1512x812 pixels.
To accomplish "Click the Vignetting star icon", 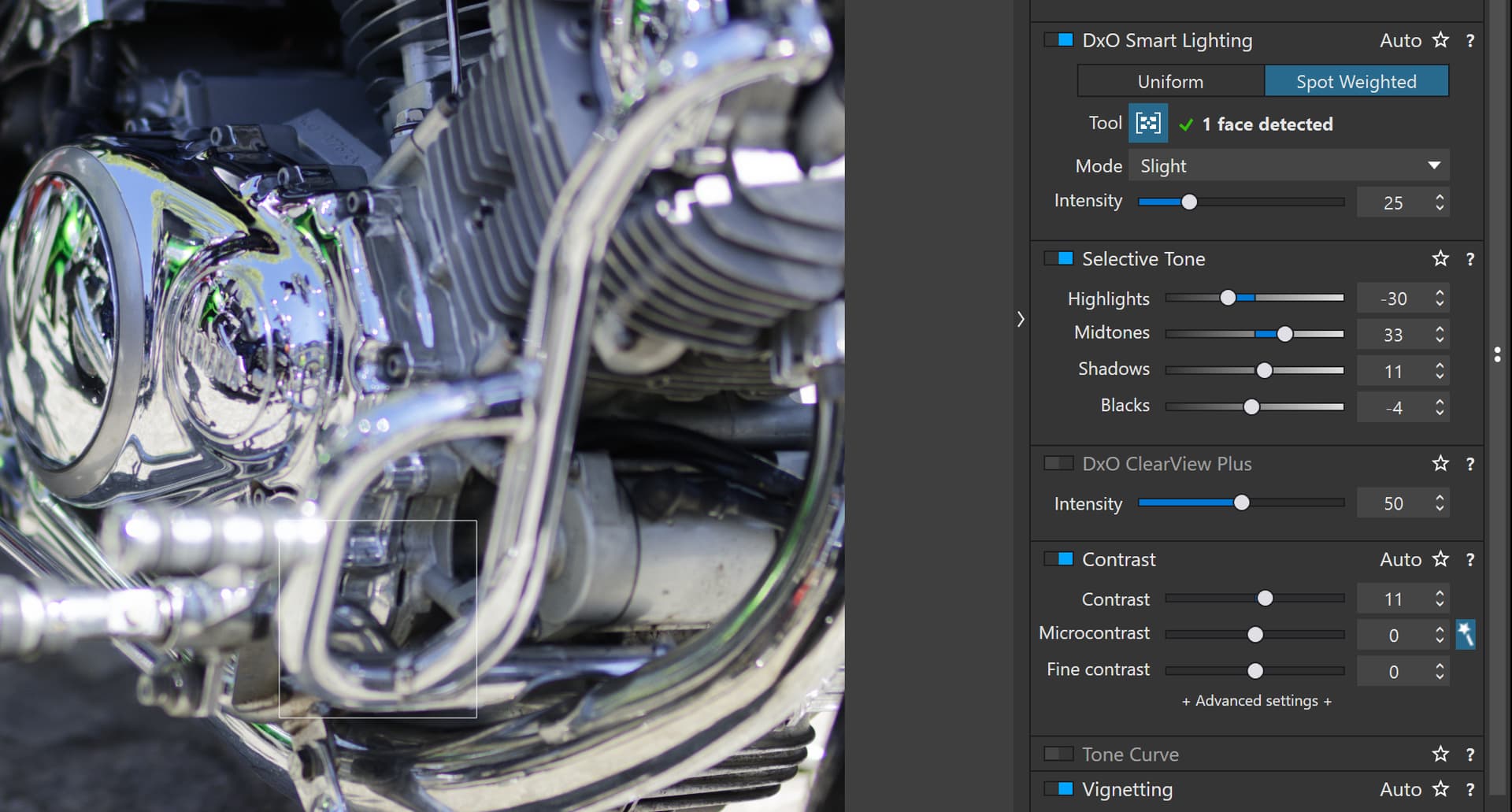I will 1440,789.
